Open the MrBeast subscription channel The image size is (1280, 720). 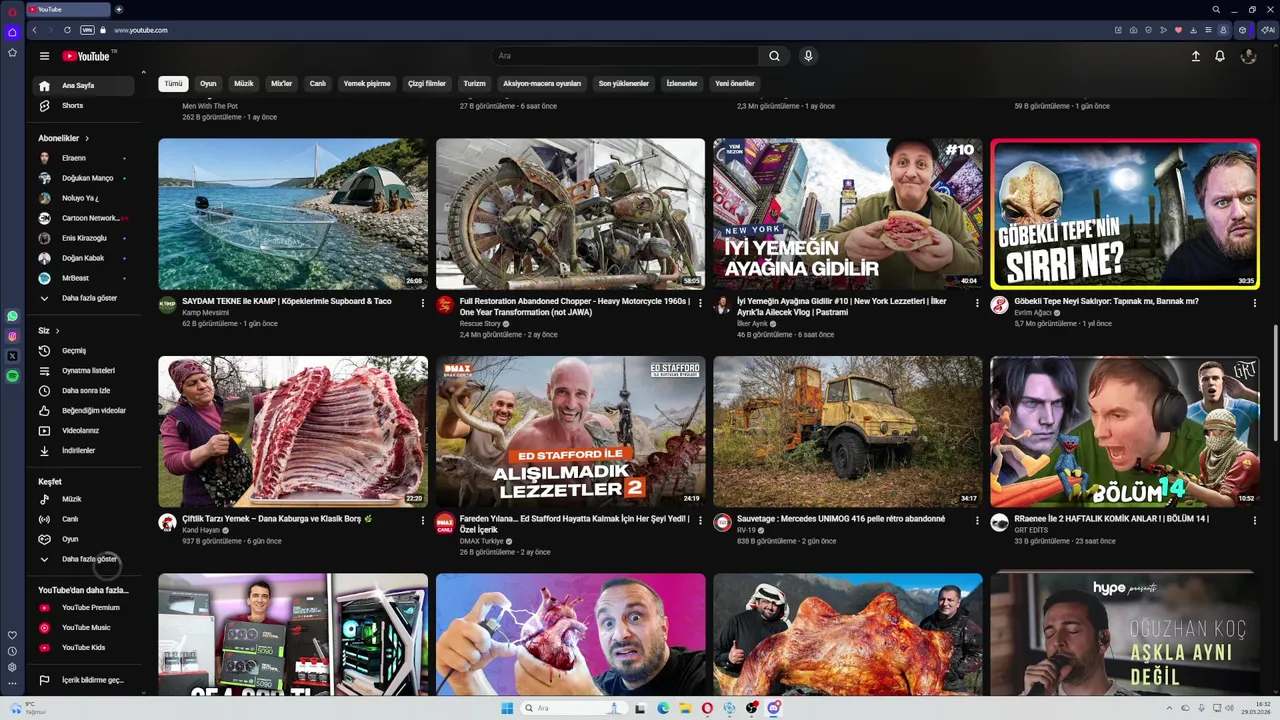point(83,278)
